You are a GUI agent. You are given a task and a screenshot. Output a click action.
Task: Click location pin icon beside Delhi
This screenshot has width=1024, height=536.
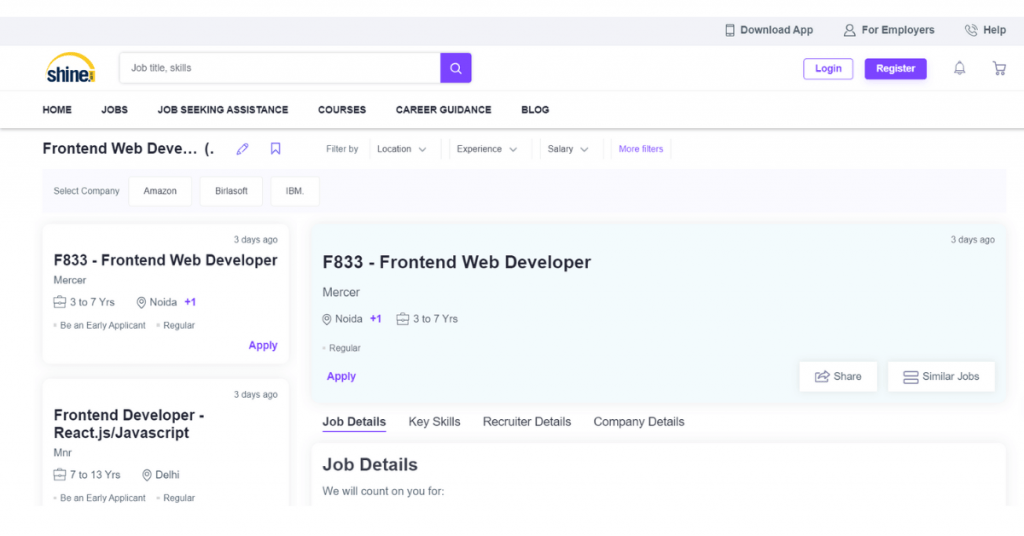pos(147,475)
